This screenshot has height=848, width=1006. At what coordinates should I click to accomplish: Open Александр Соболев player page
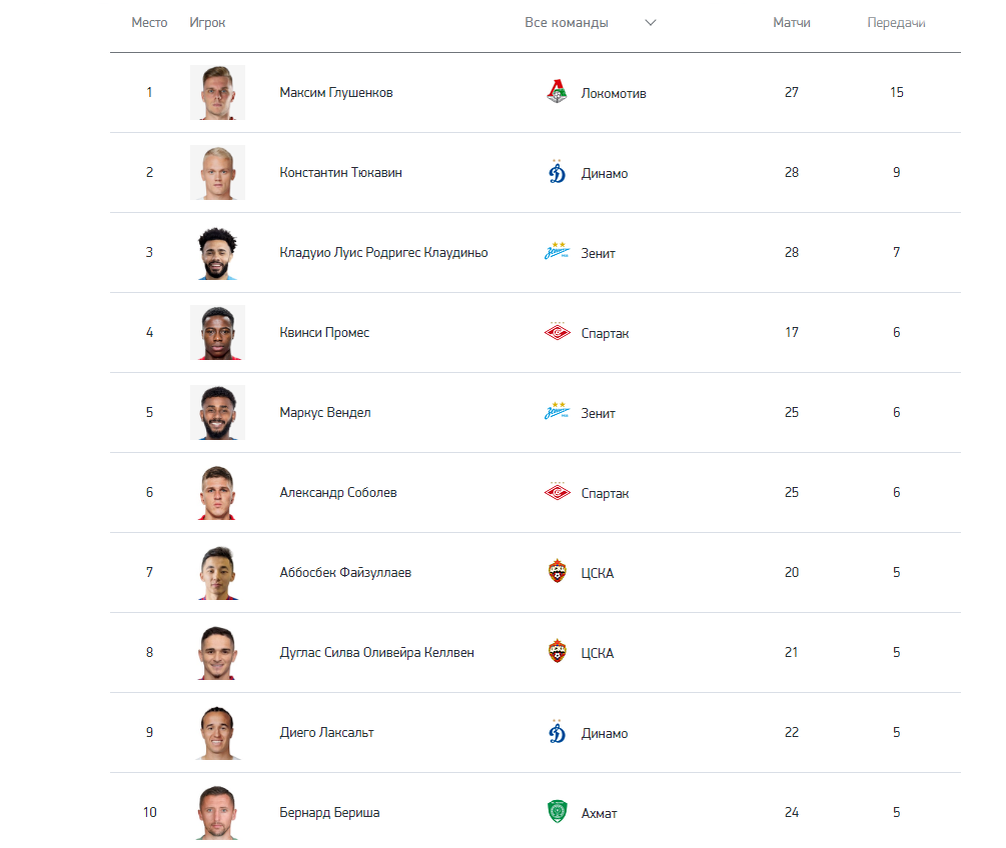(x=338, y=493)
